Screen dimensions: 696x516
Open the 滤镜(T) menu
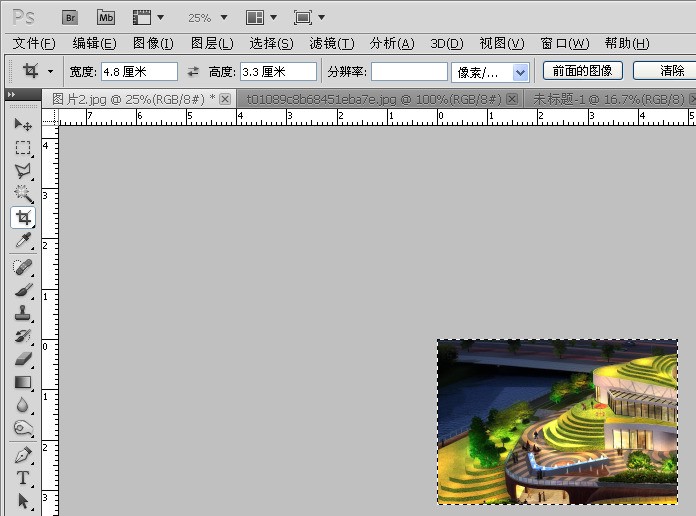tap(332, 44)
